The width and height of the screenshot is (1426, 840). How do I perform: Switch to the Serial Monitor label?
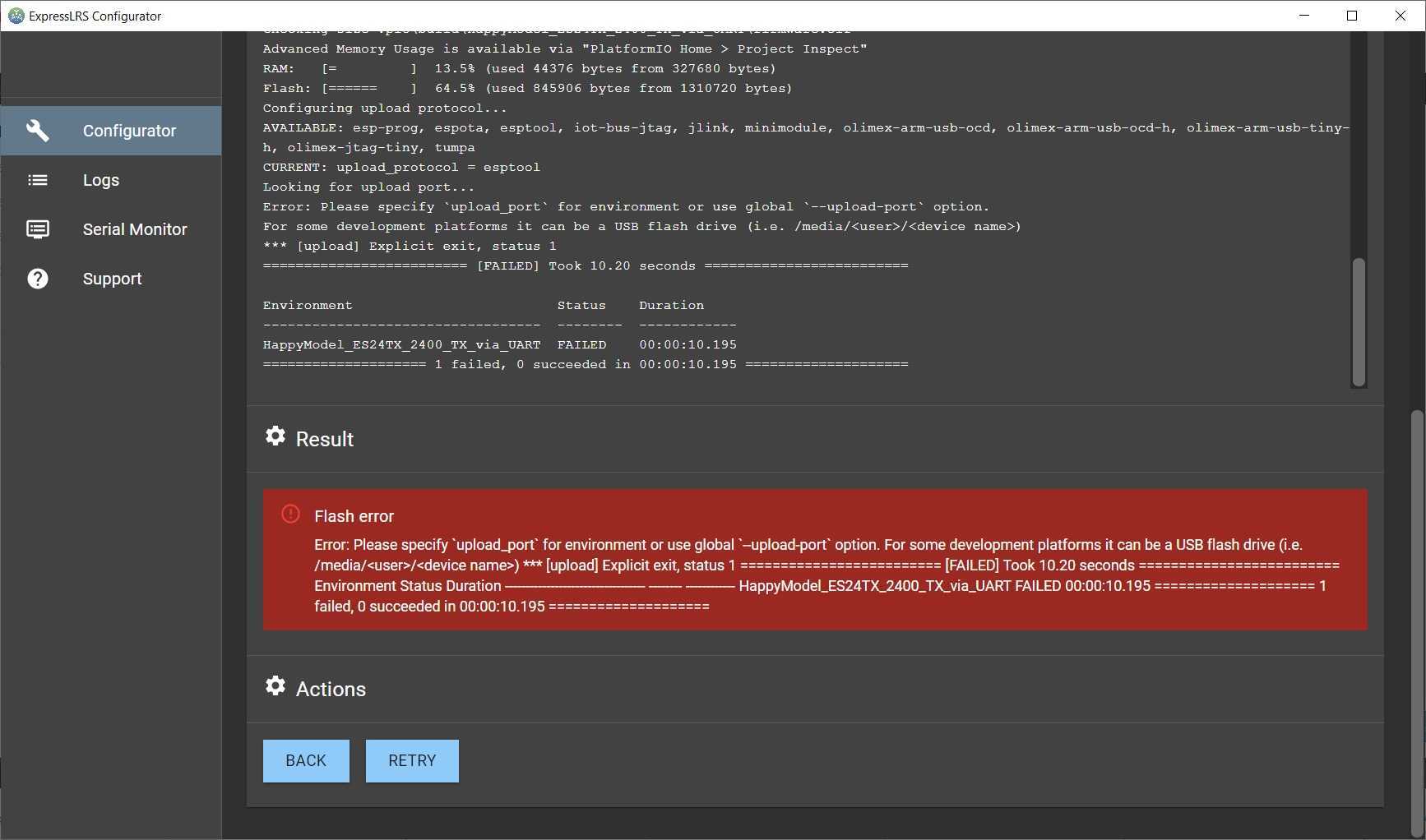coord(135,229)
